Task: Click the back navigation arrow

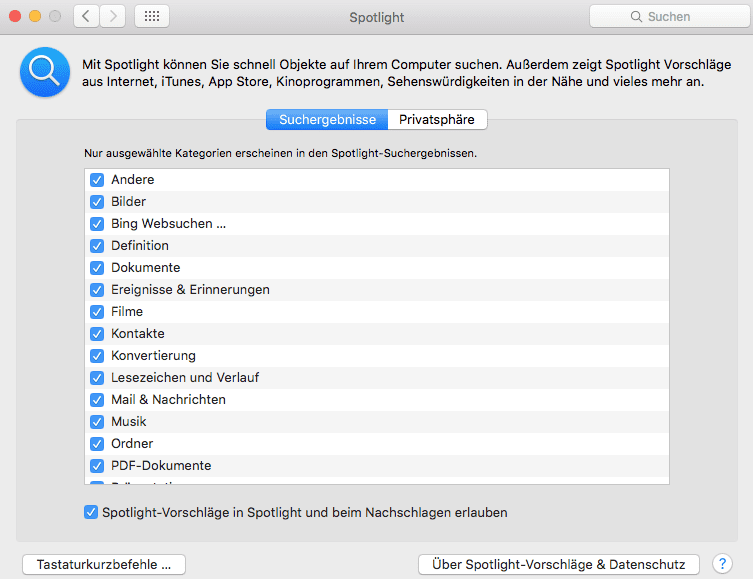Action: tap(86, 16)
